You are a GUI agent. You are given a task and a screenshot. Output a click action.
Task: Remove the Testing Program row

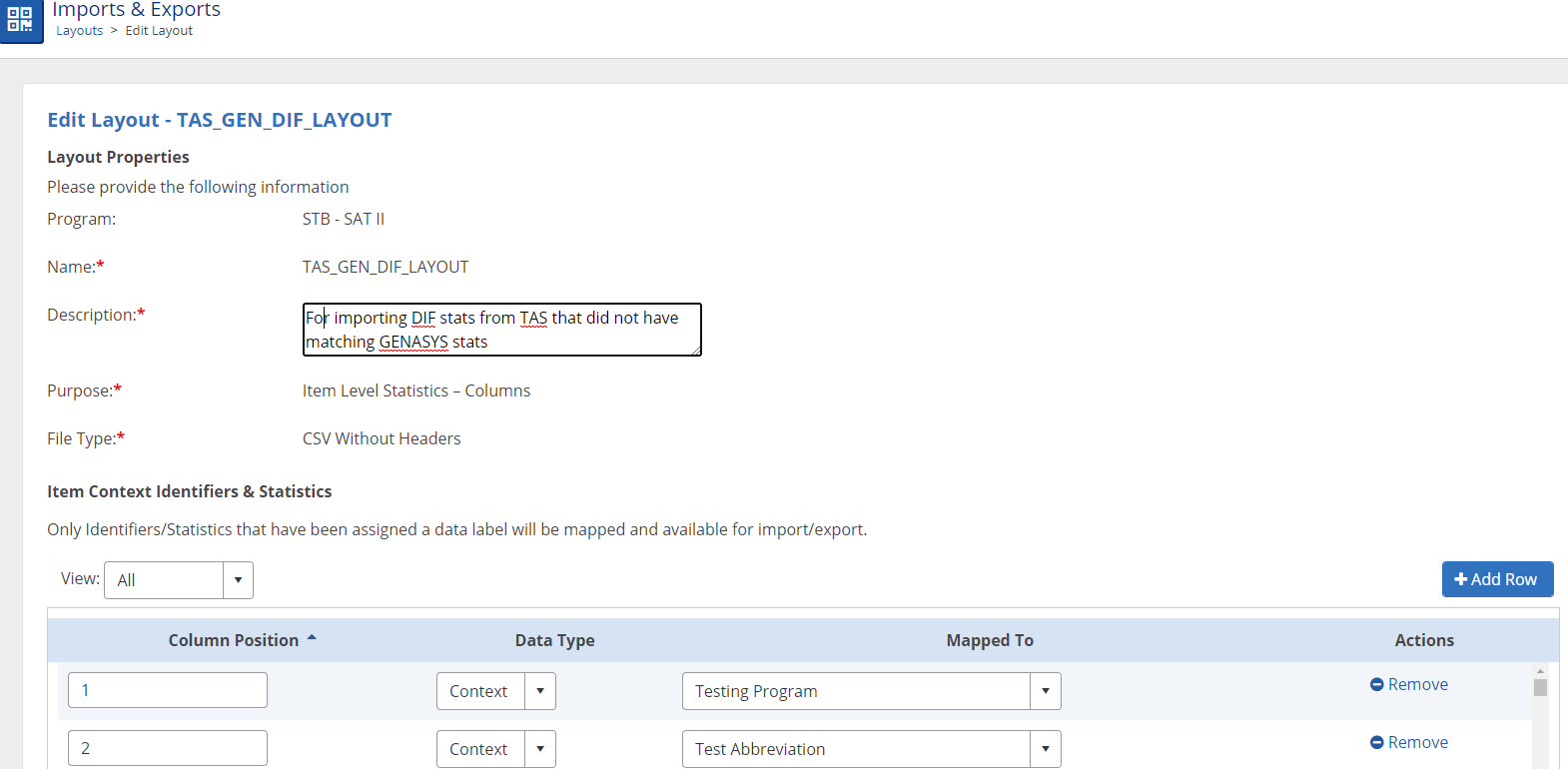[1409, 684]
